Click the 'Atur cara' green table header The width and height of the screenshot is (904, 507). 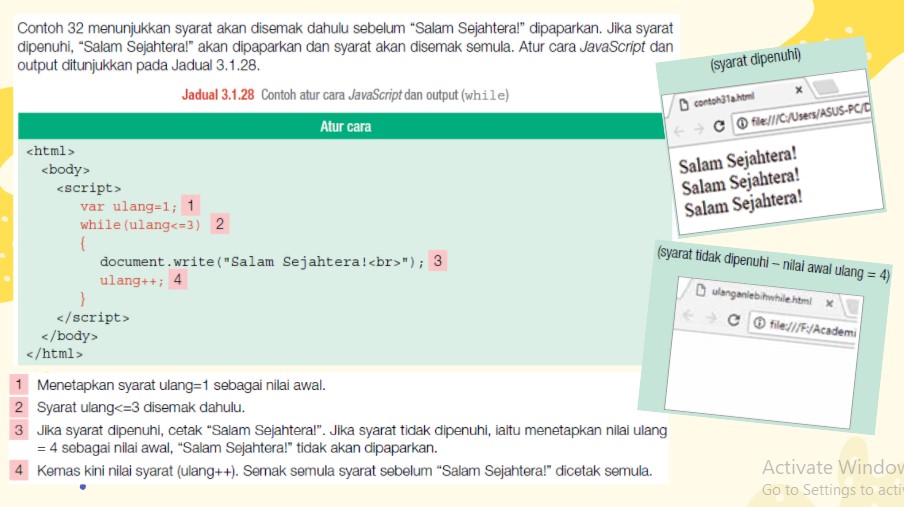[x=341, y=126]
